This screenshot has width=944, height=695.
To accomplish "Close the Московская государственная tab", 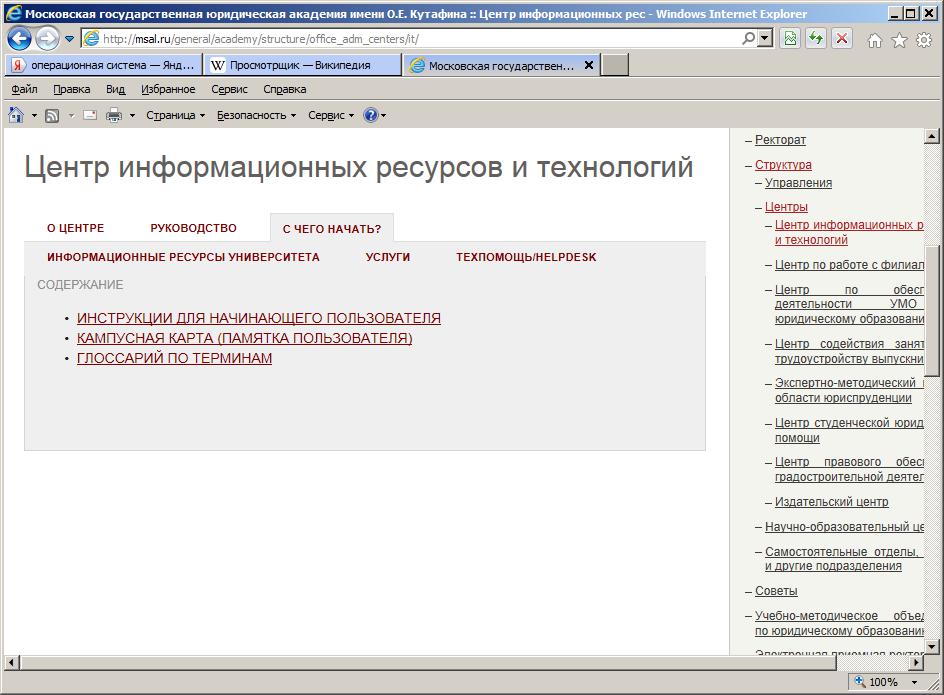I will point(589,64).
